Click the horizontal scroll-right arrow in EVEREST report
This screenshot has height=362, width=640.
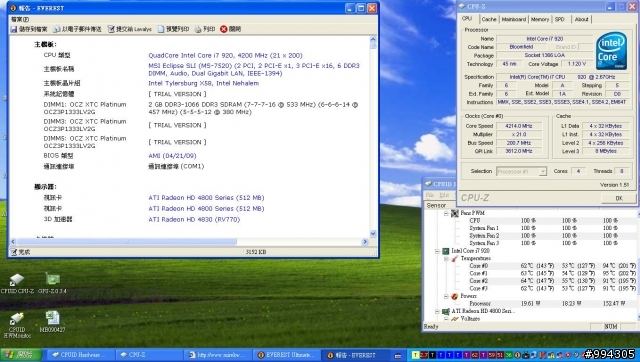[x=365, y=242]
